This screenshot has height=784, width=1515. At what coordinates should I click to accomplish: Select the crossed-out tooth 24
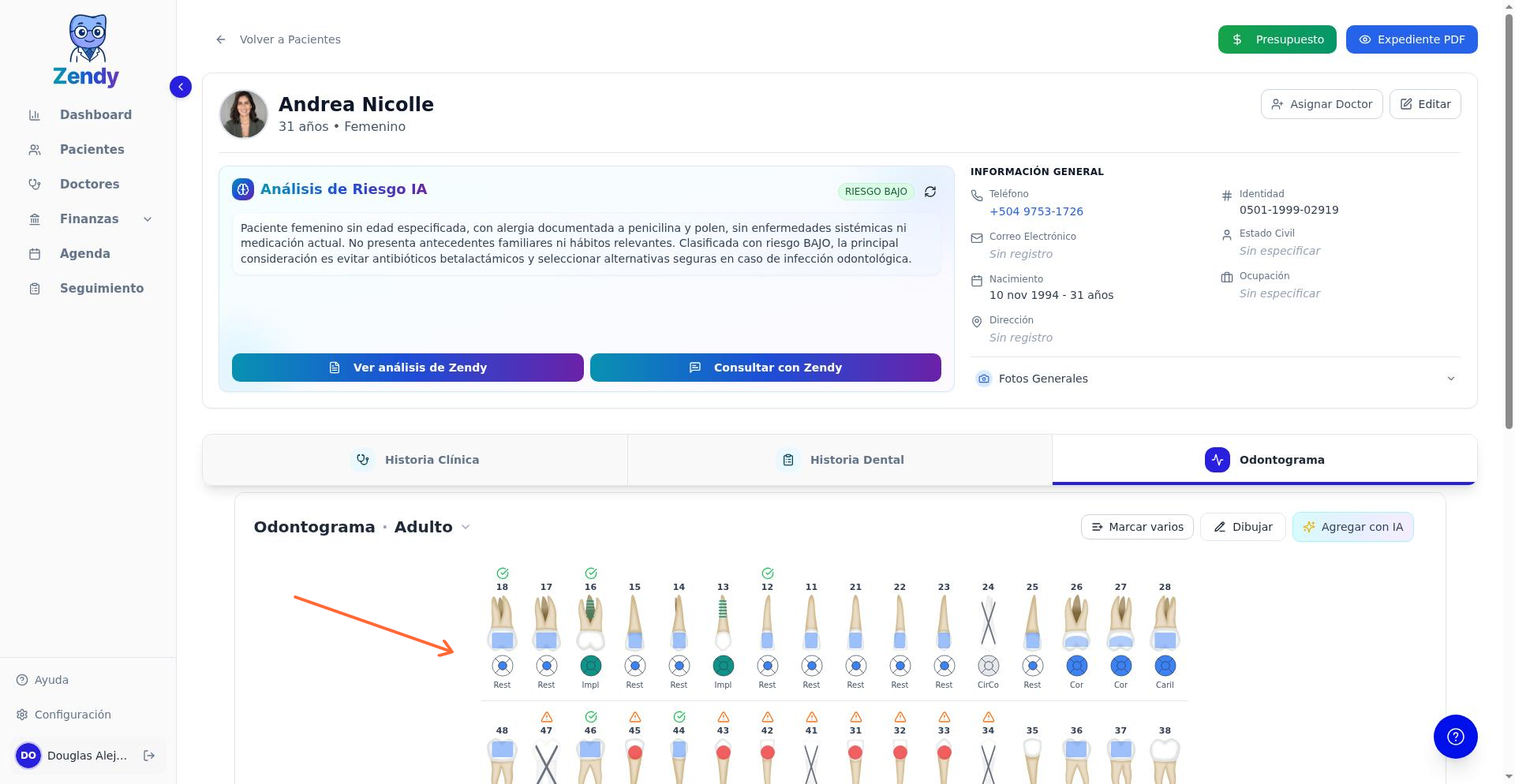click(x=988, y=623)
